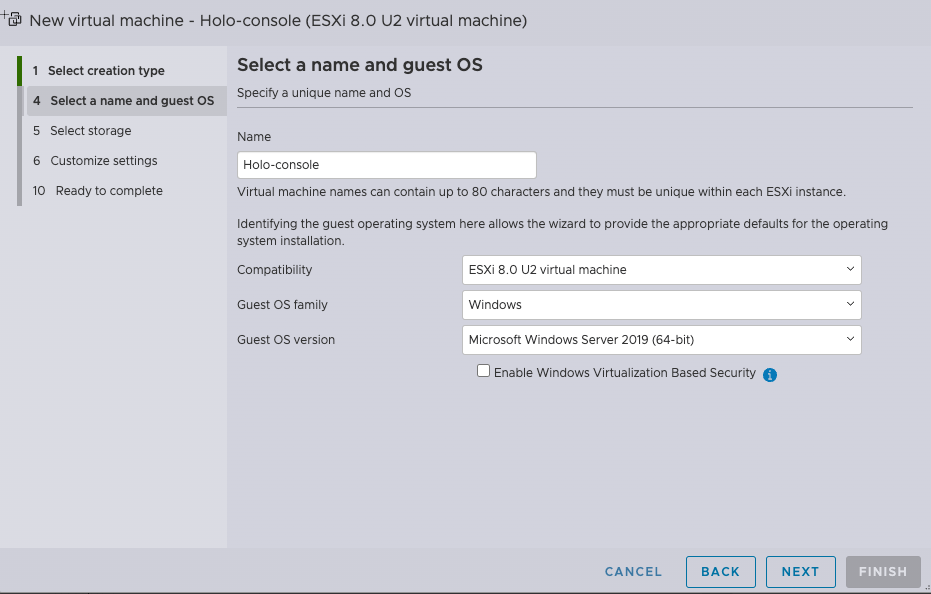This screenshot has height=594, width=931.
Task: Click NEXT to continue the wizard
Action: pyautogui.click(x=800, y=572)
